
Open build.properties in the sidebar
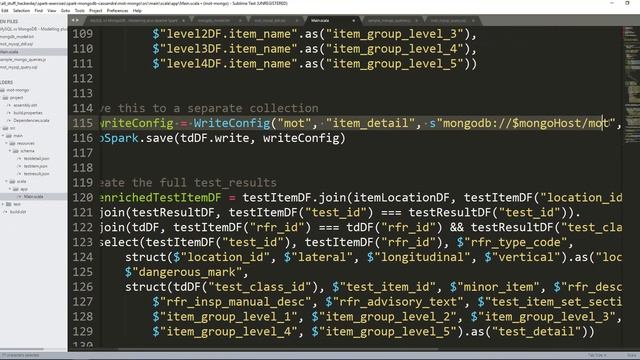tap(28, 113)
